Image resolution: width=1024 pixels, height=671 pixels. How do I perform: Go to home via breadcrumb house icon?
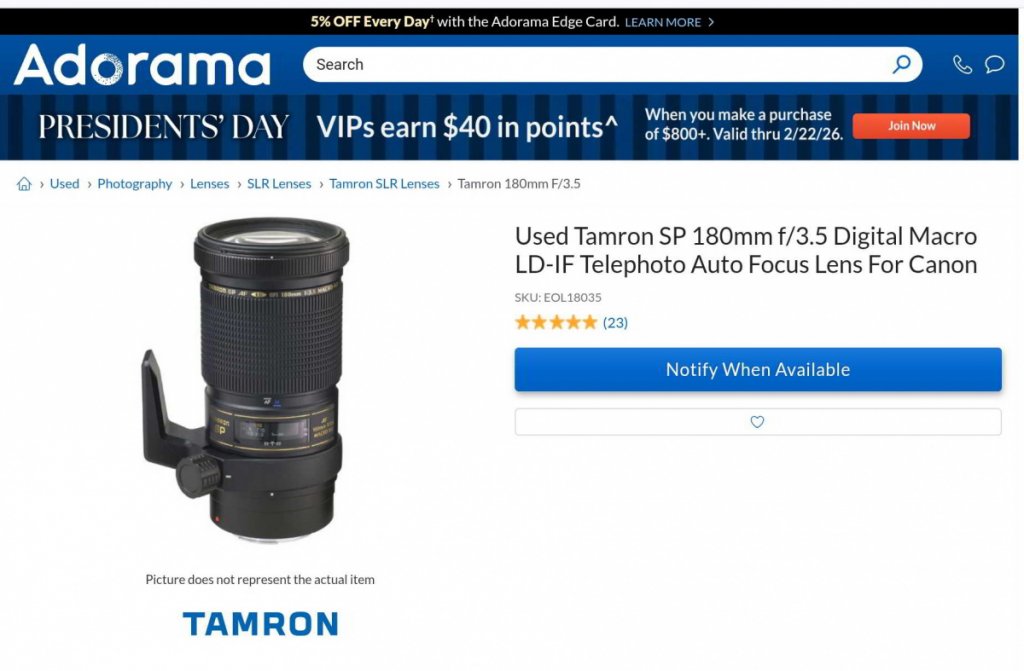(24, 184)
